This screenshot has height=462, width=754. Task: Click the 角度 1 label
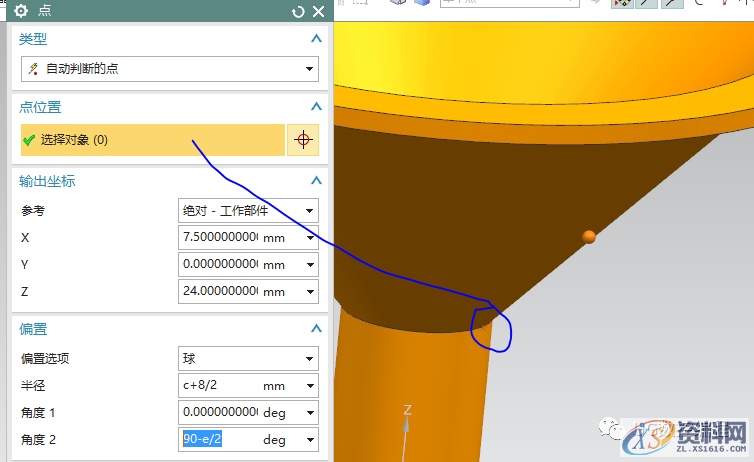pyautogui.click(x=38, y=412)
